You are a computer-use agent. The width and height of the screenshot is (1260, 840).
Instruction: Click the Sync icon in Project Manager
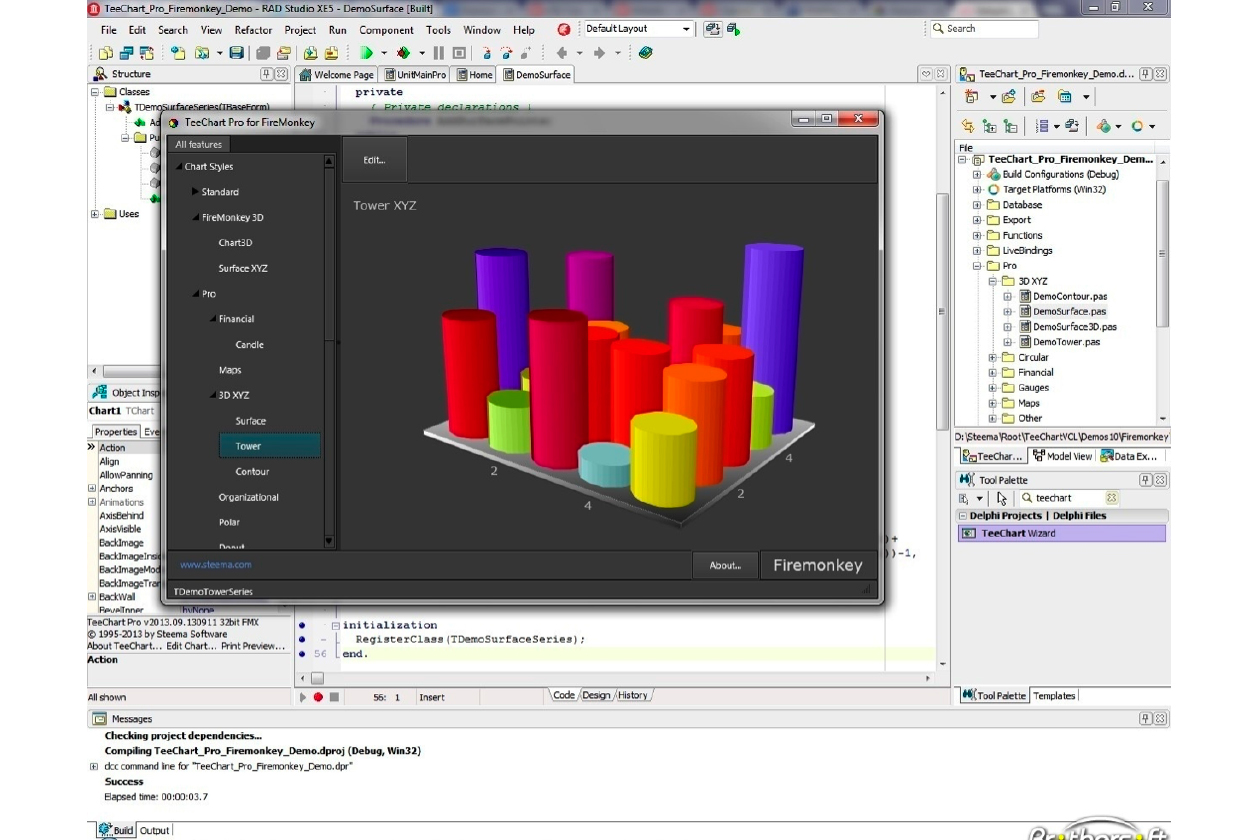click(x=967, y=126)
